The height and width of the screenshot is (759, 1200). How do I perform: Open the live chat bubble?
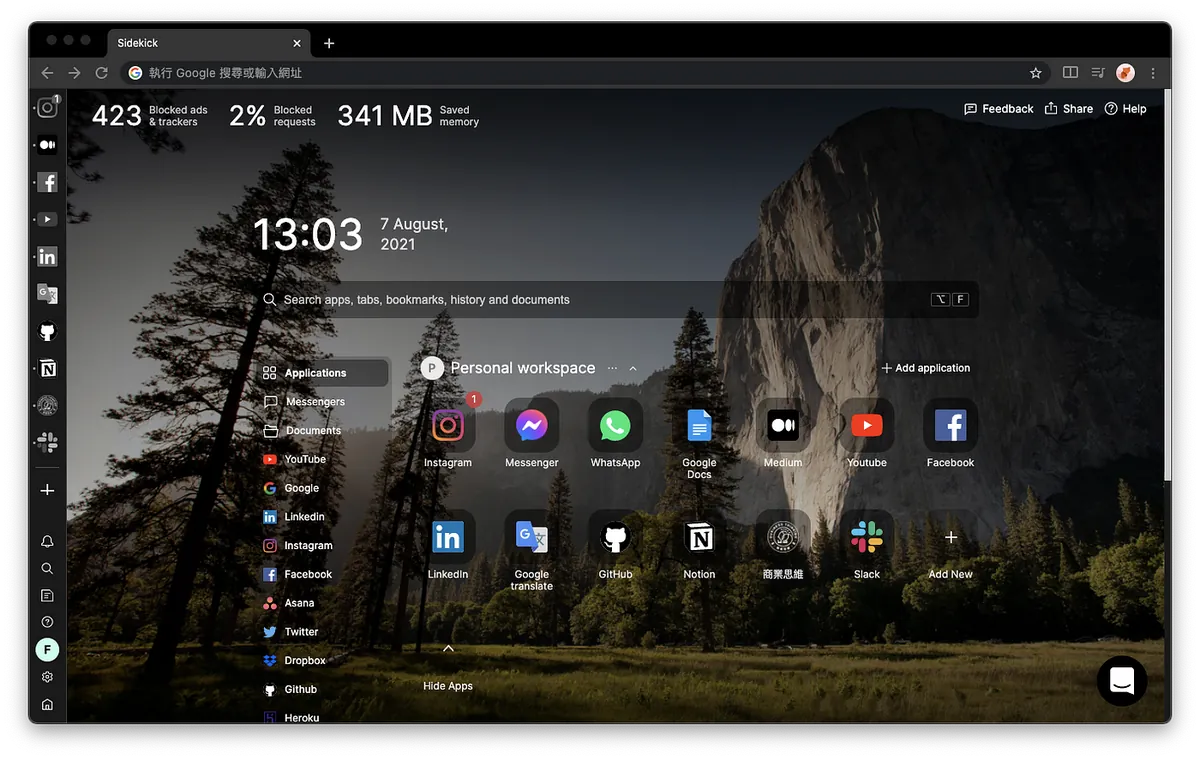point(1121,681)
